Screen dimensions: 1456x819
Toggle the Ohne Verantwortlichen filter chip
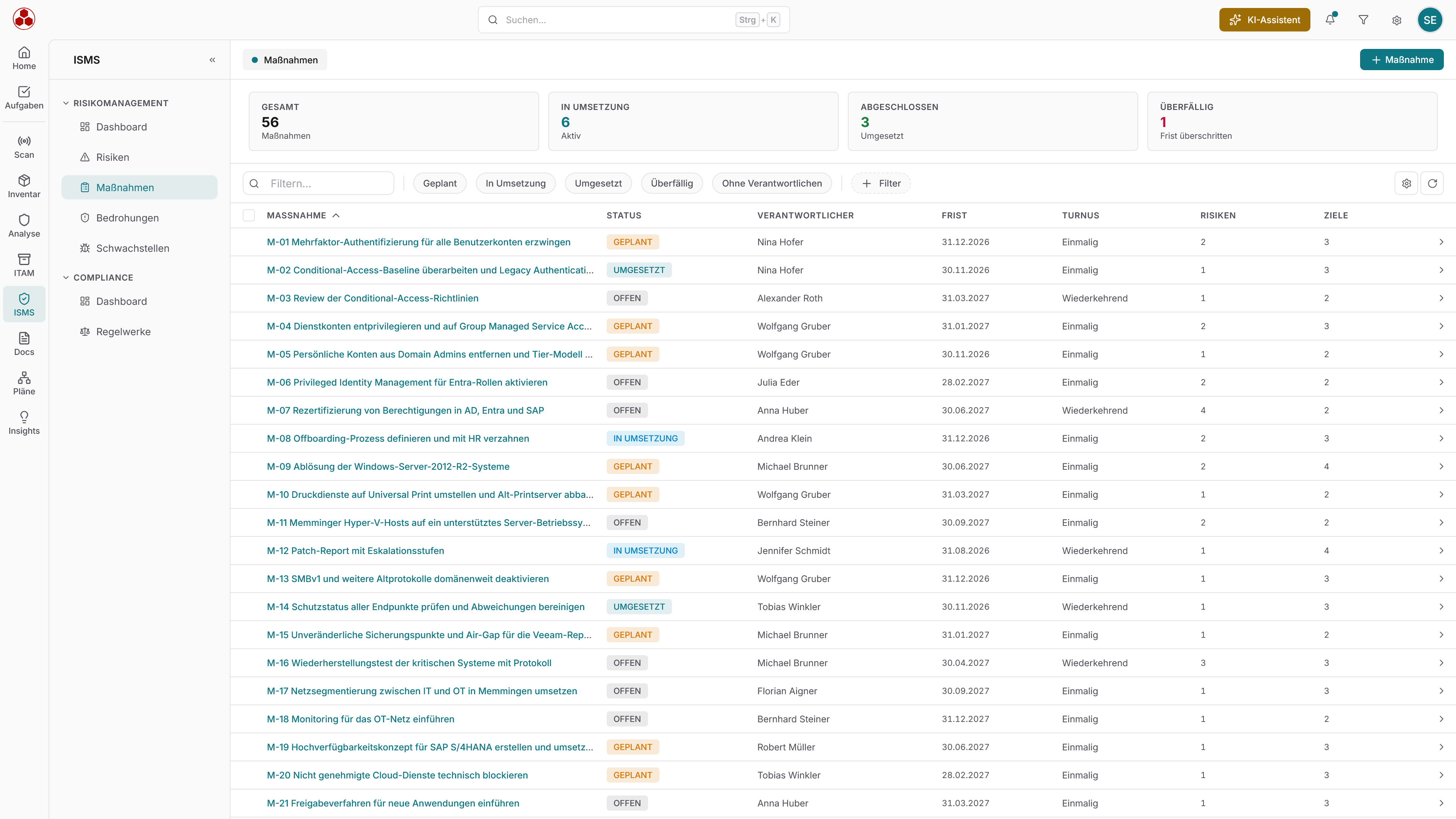click(x=772, y=183)
